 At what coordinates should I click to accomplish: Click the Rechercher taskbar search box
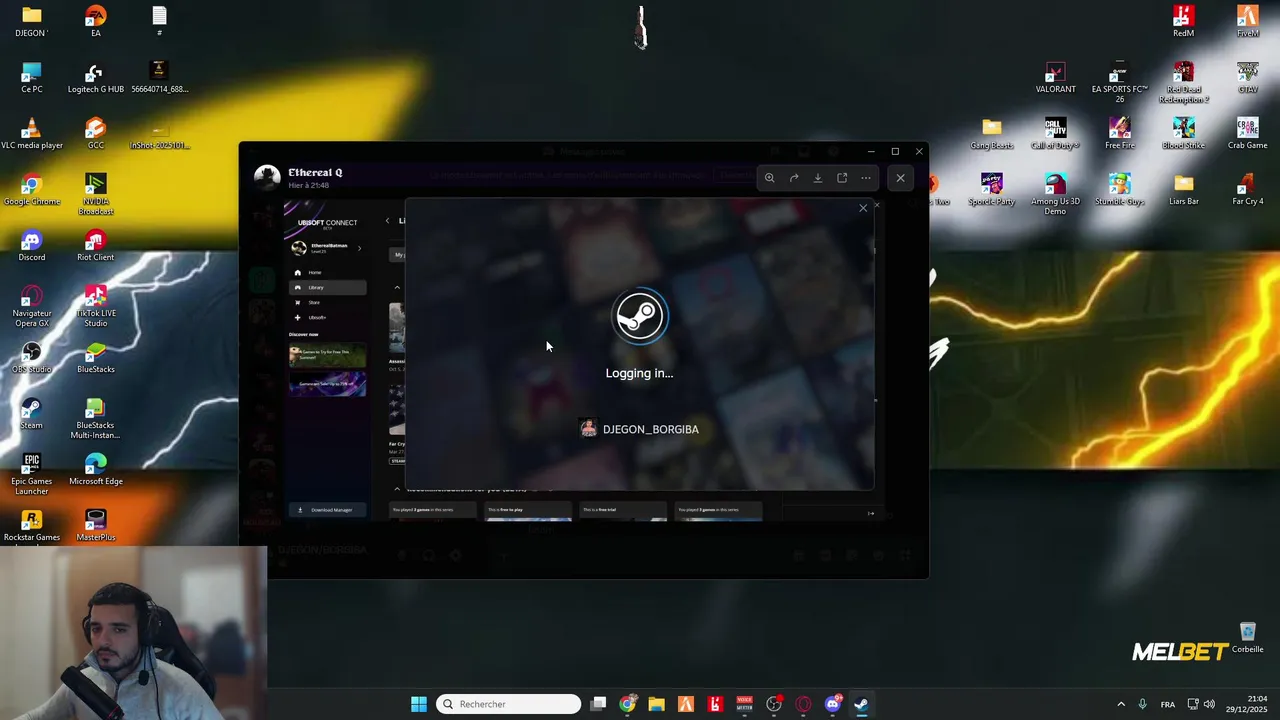click(x=508, y=704)
